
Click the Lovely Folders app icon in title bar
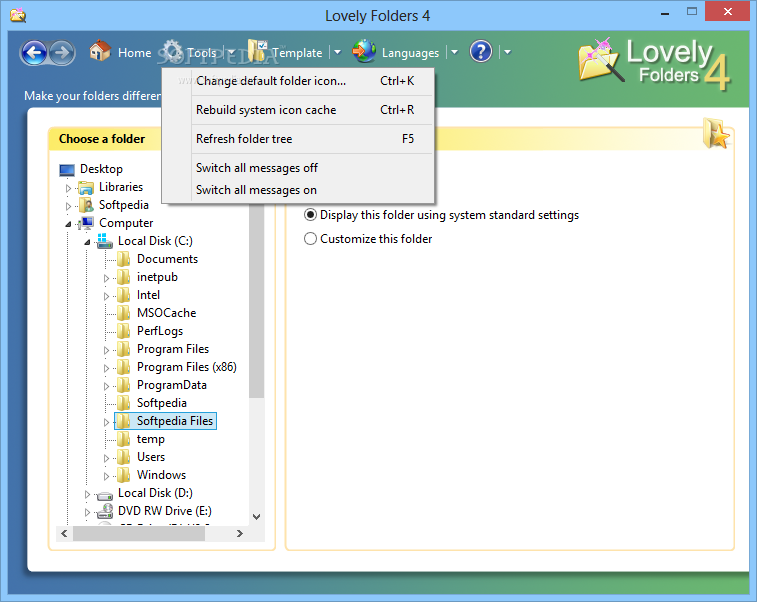[17, 15]
